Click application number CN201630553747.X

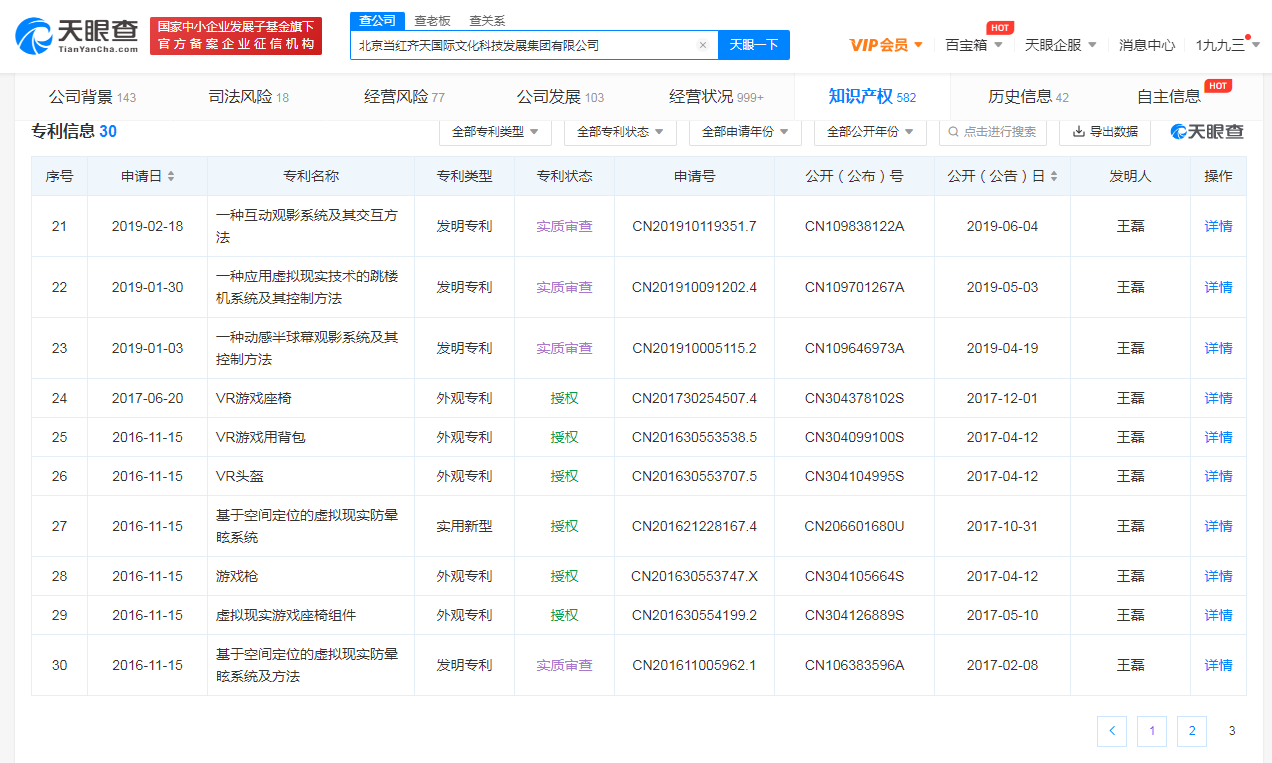tap(694, 576)
